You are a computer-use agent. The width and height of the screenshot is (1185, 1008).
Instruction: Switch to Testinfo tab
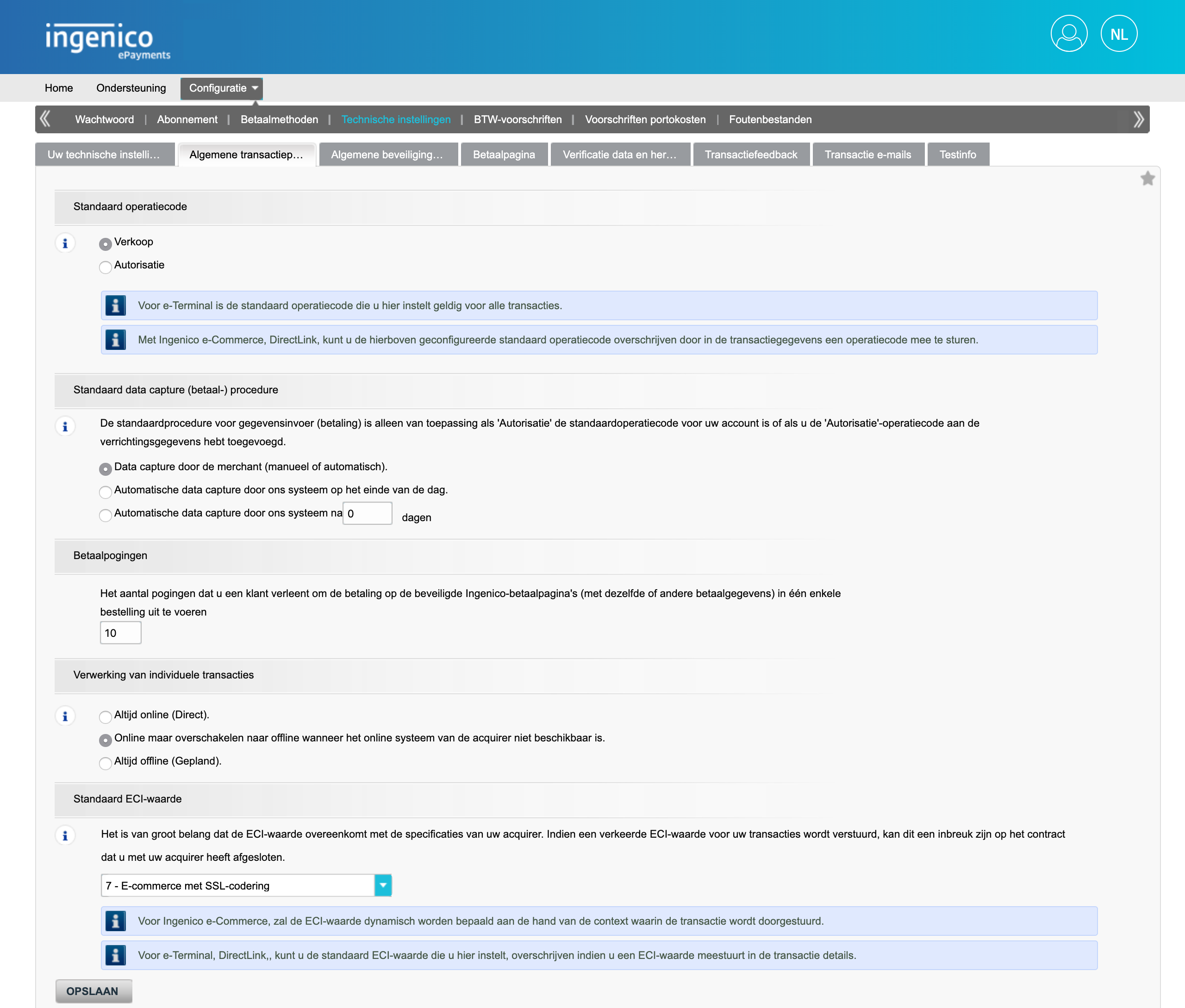point(958,154)
